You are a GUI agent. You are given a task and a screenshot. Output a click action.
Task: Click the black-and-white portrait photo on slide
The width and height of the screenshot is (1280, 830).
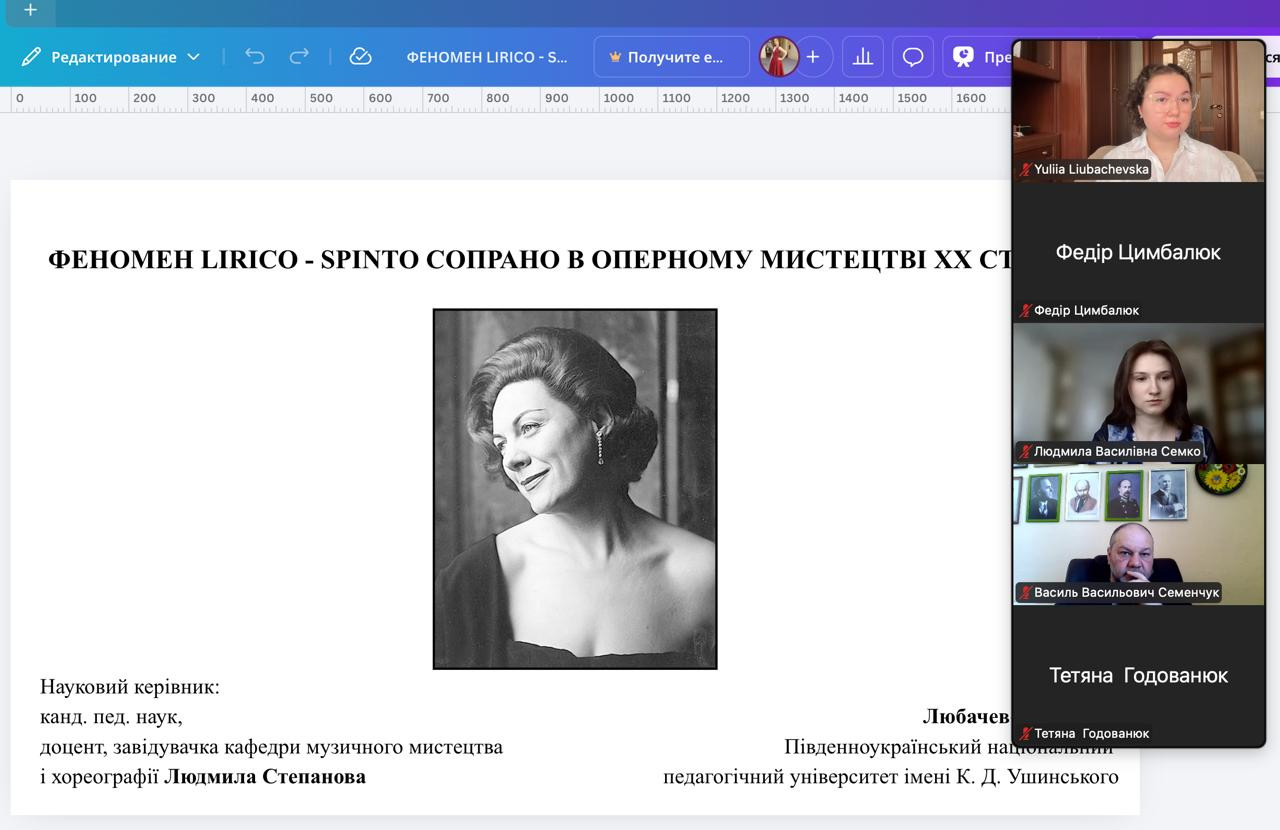575,488
